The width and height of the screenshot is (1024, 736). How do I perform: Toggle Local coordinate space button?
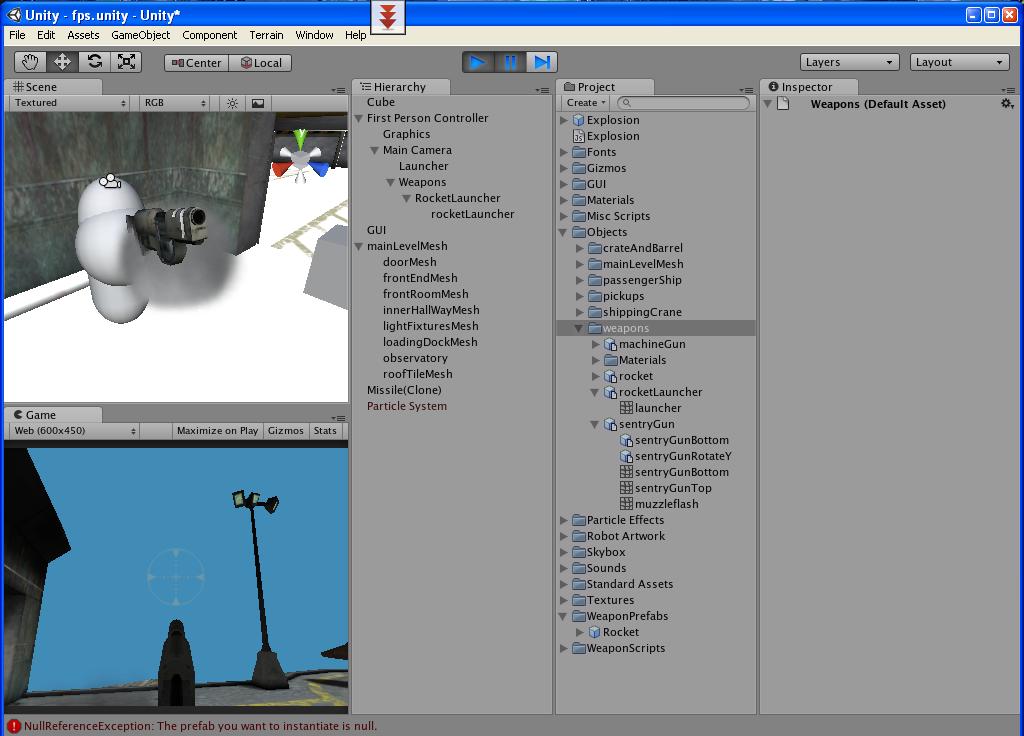(x=261, y=63)
